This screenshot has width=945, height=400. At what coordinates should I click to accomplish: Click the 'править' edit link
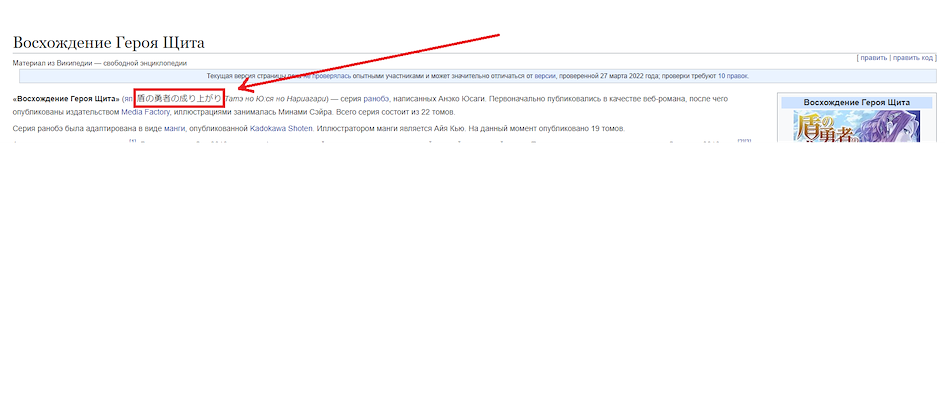(873, 58)
